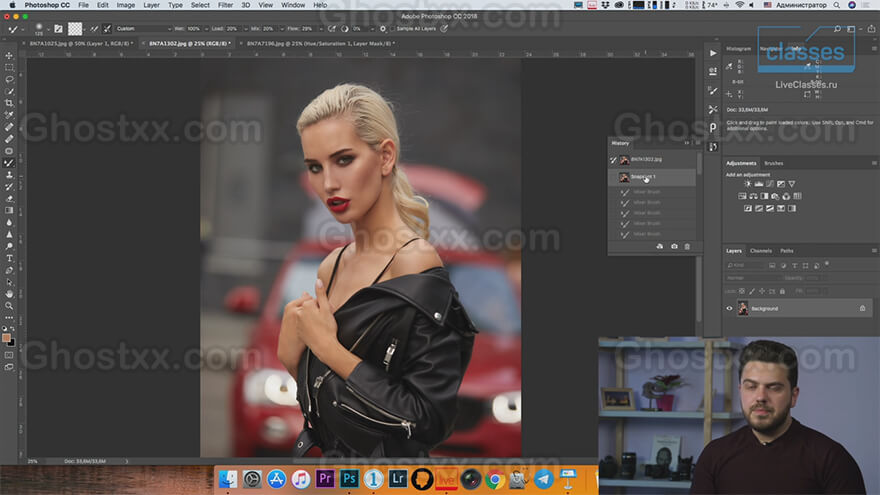Open Premiere Pro from the Dock
The image size is (880, 495).
point(325,479)
